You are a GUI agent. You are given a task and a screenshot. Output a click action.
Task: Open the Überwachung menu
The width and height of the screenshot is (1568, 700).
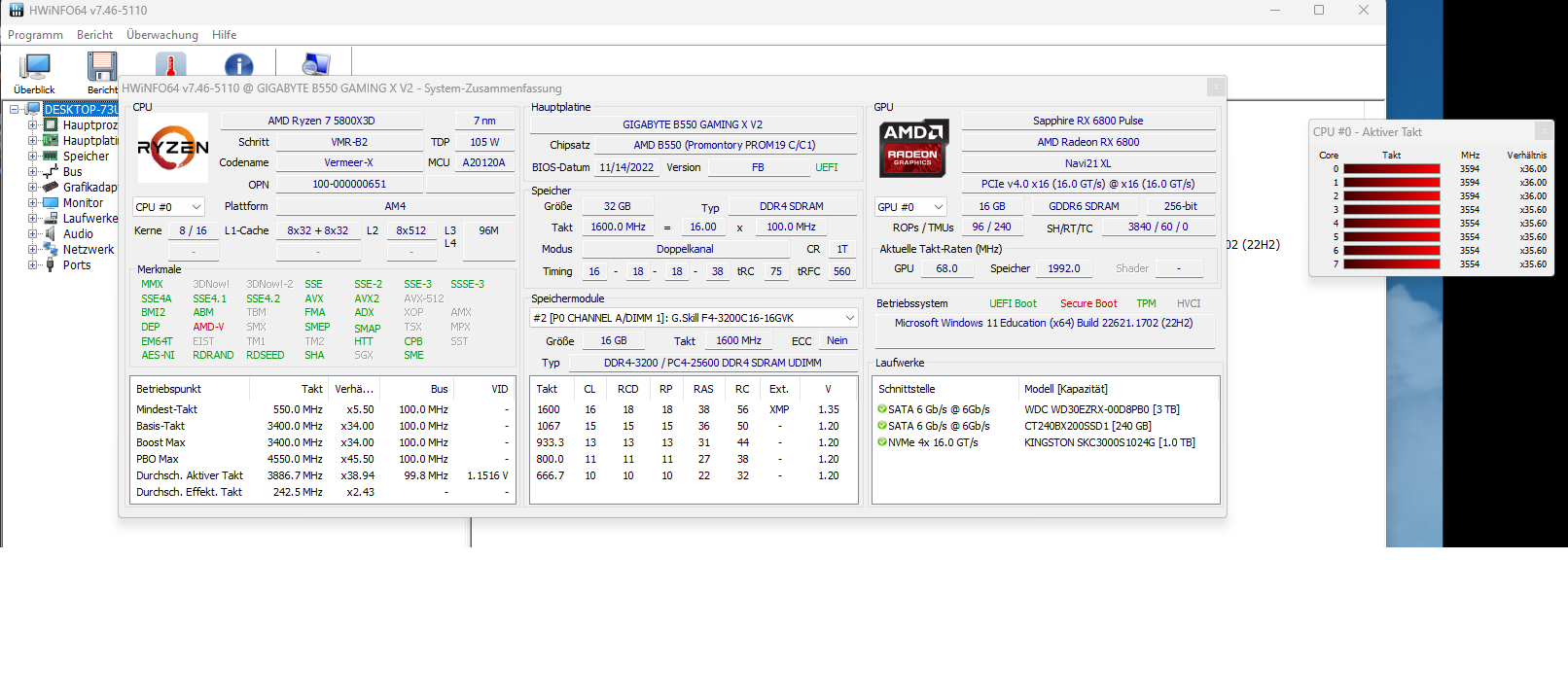(162, 35)
